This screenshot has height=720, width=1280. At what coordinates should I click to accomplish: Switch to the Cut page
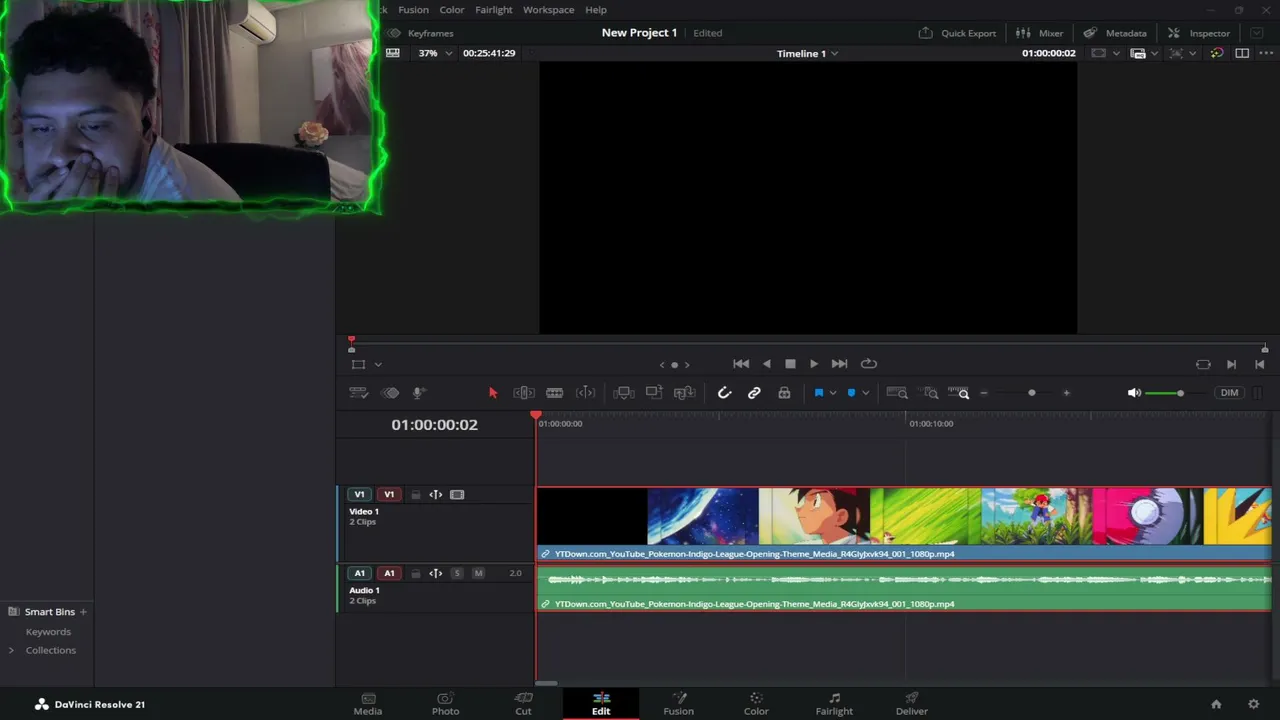[x=523, y=704]
